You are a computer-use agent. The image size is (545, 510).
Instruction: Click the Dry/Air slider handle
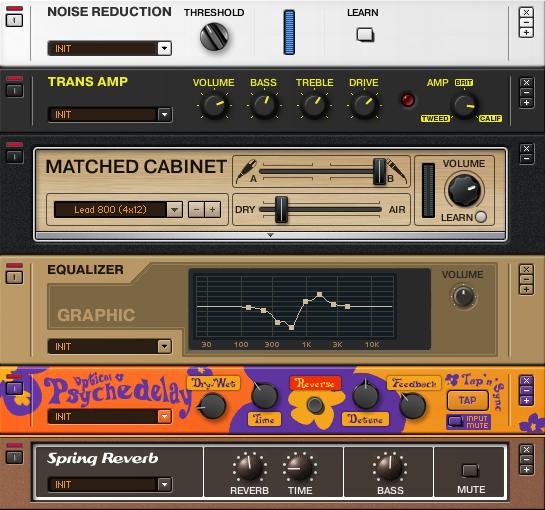coord(281,210)
